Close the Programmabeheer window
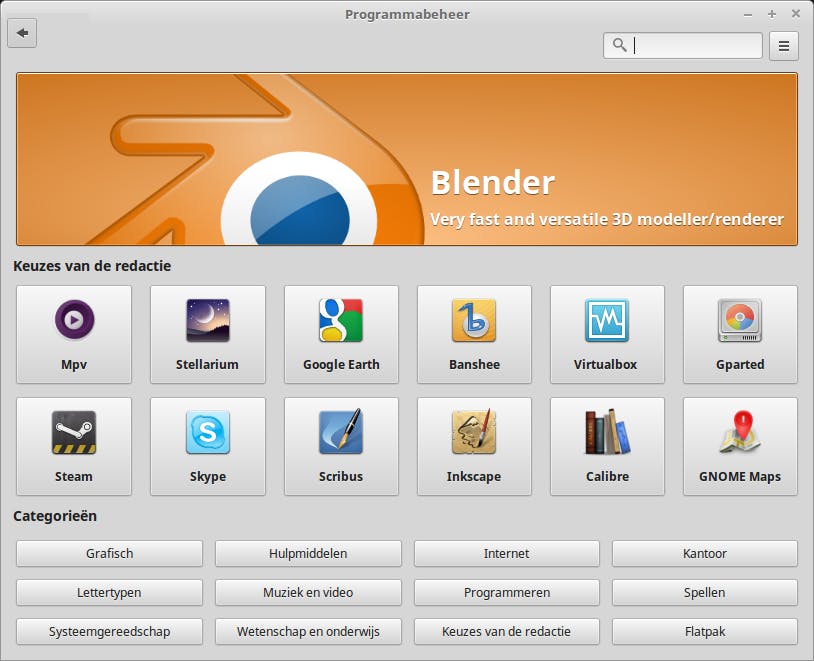The image size is (814, 661). [x=796, y=14]
